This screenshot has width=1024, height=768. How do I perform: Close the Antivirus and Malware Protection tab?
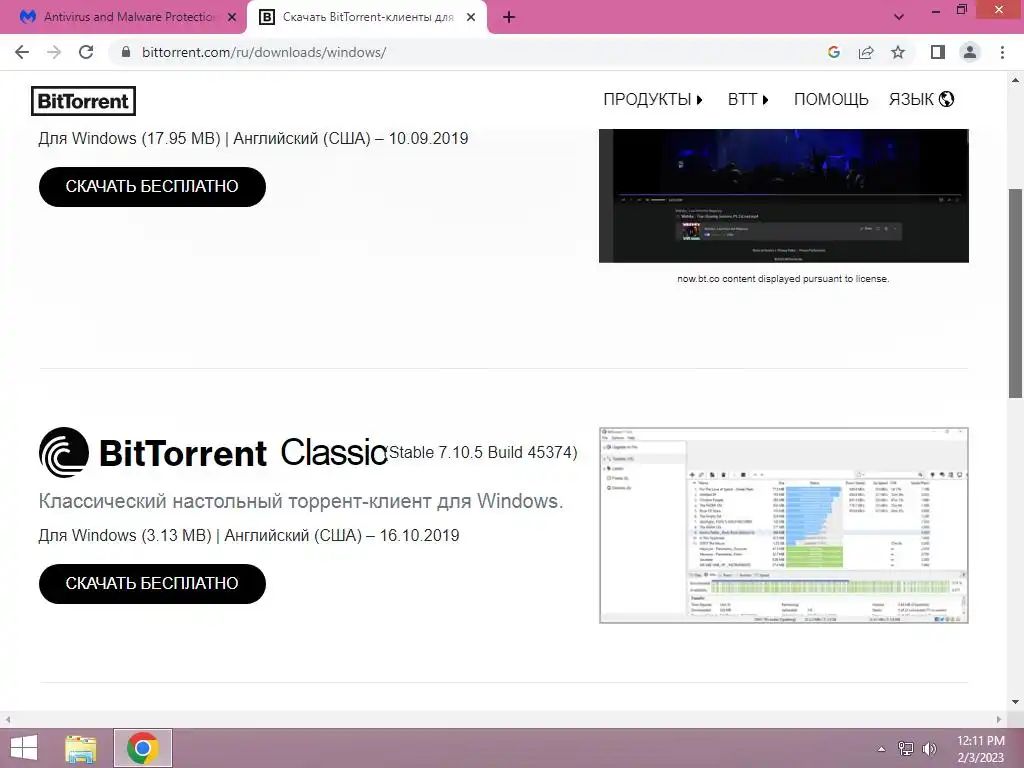[x=232, y=18]
